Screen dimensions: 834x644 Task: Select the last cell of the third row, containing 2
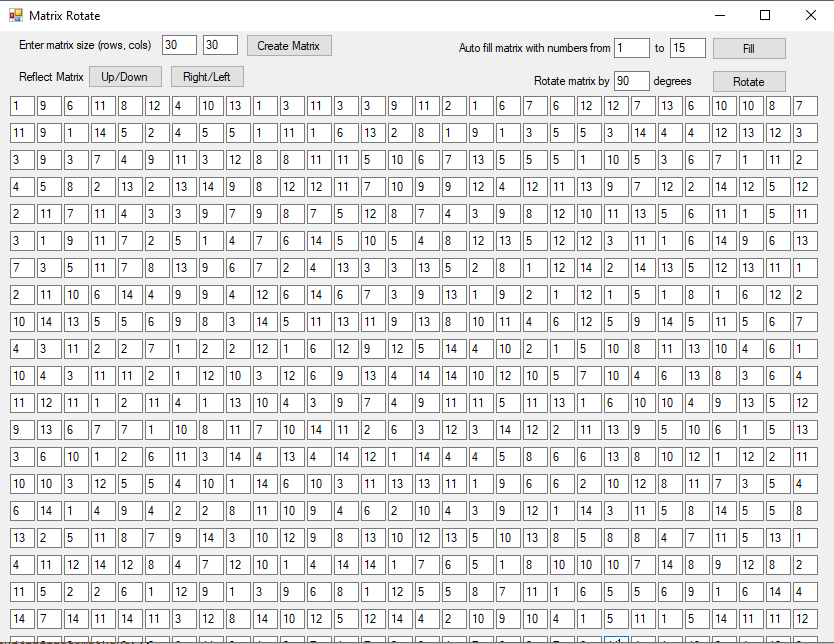(805, 160)
